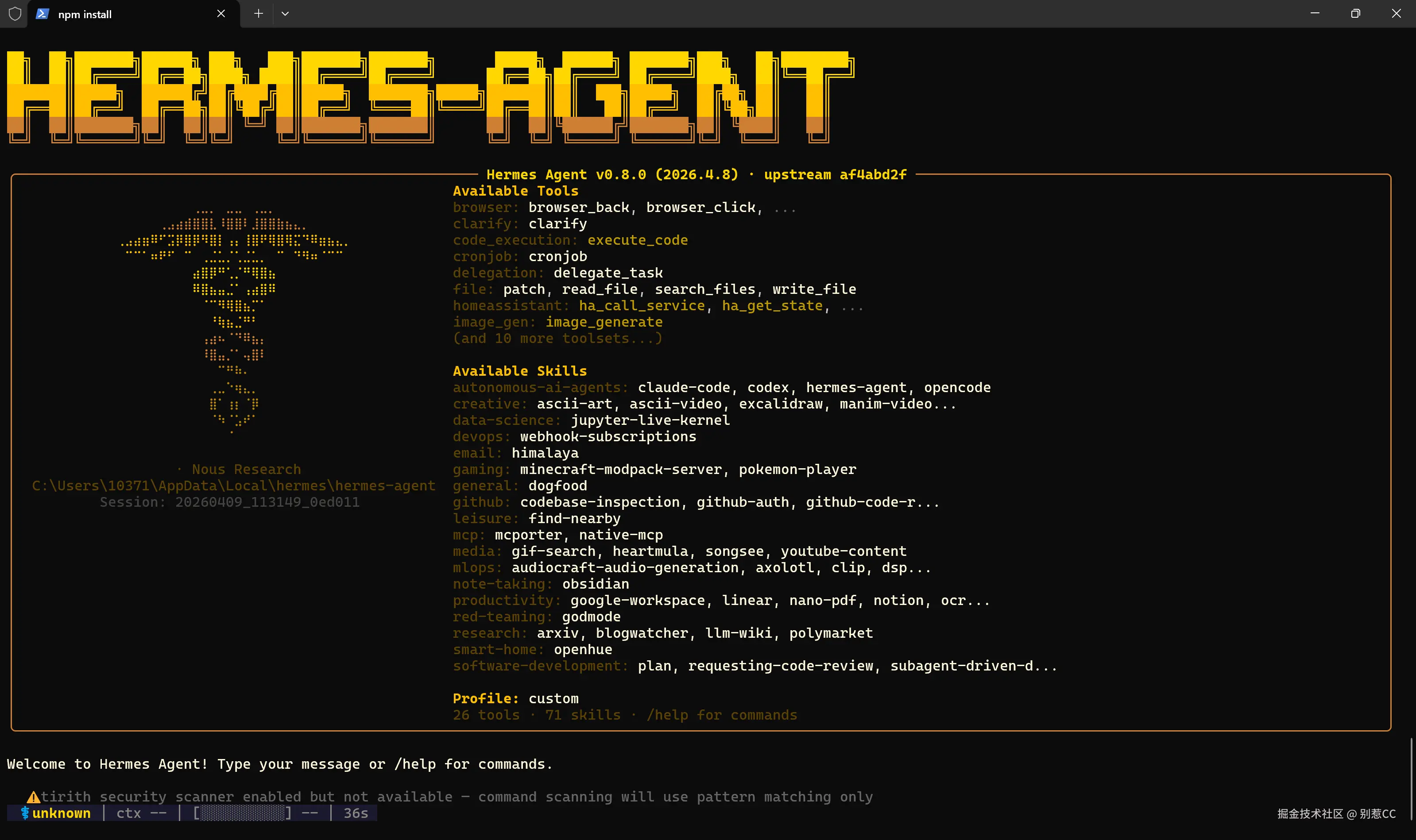Expand the new tab profile dropdown
The width and height of the screenshot is (1416, 840).
285,14
